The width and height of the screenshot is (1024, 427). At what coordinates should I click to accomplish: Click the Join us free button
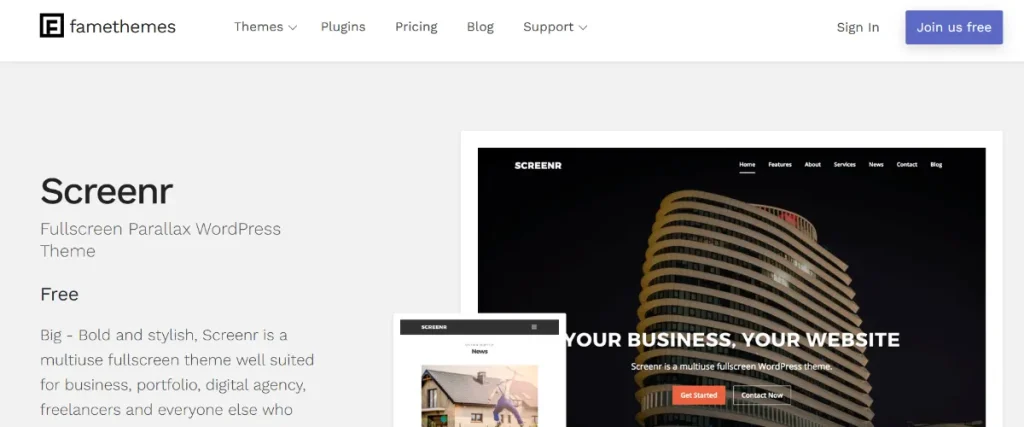(953, 27)
